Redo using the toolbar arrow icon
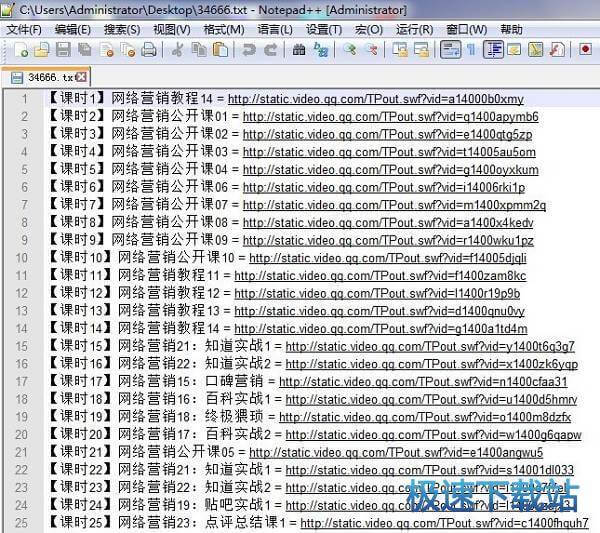 tap(271, 50)
